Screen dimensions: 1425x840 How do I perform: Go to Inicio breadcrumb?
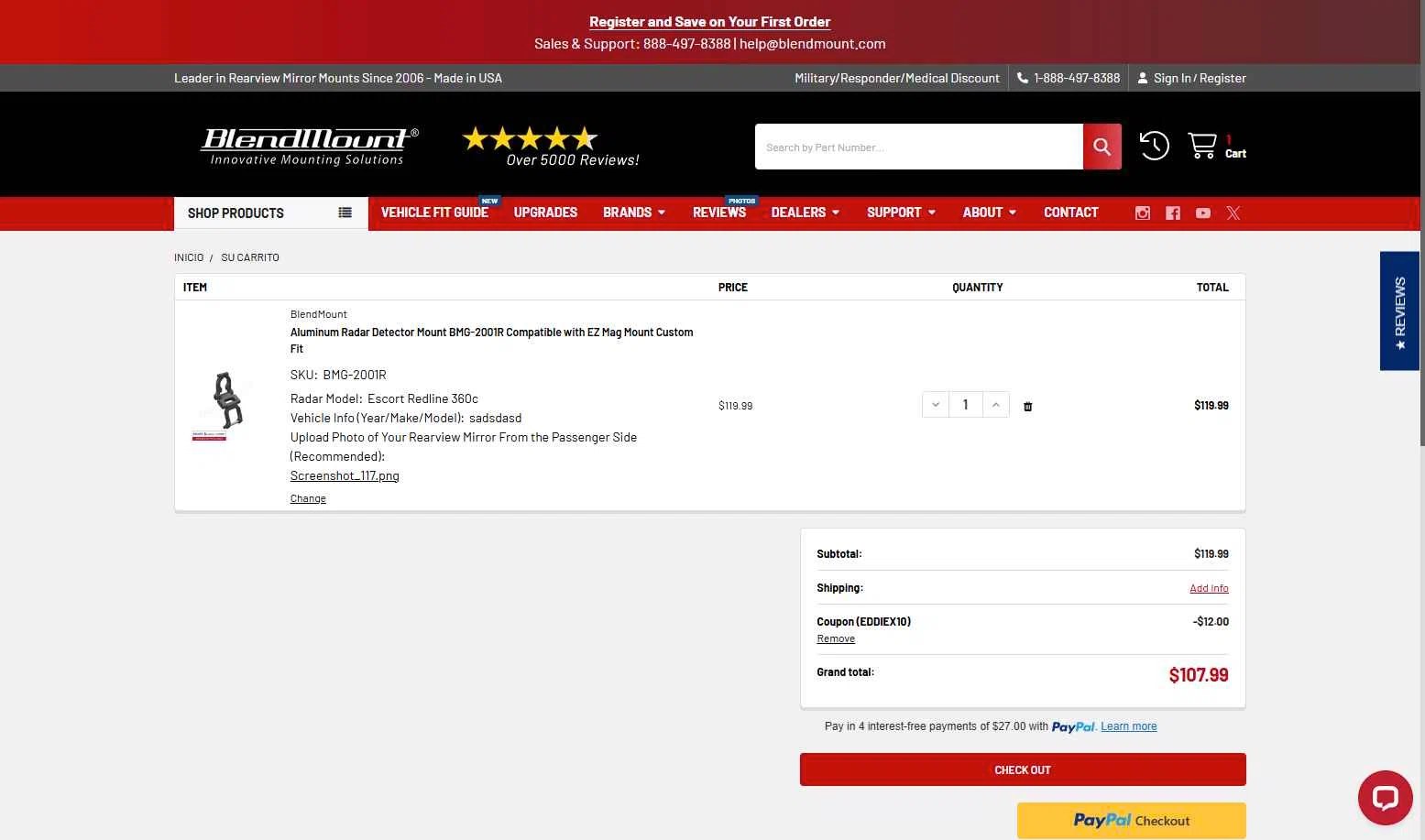[189, 257]
